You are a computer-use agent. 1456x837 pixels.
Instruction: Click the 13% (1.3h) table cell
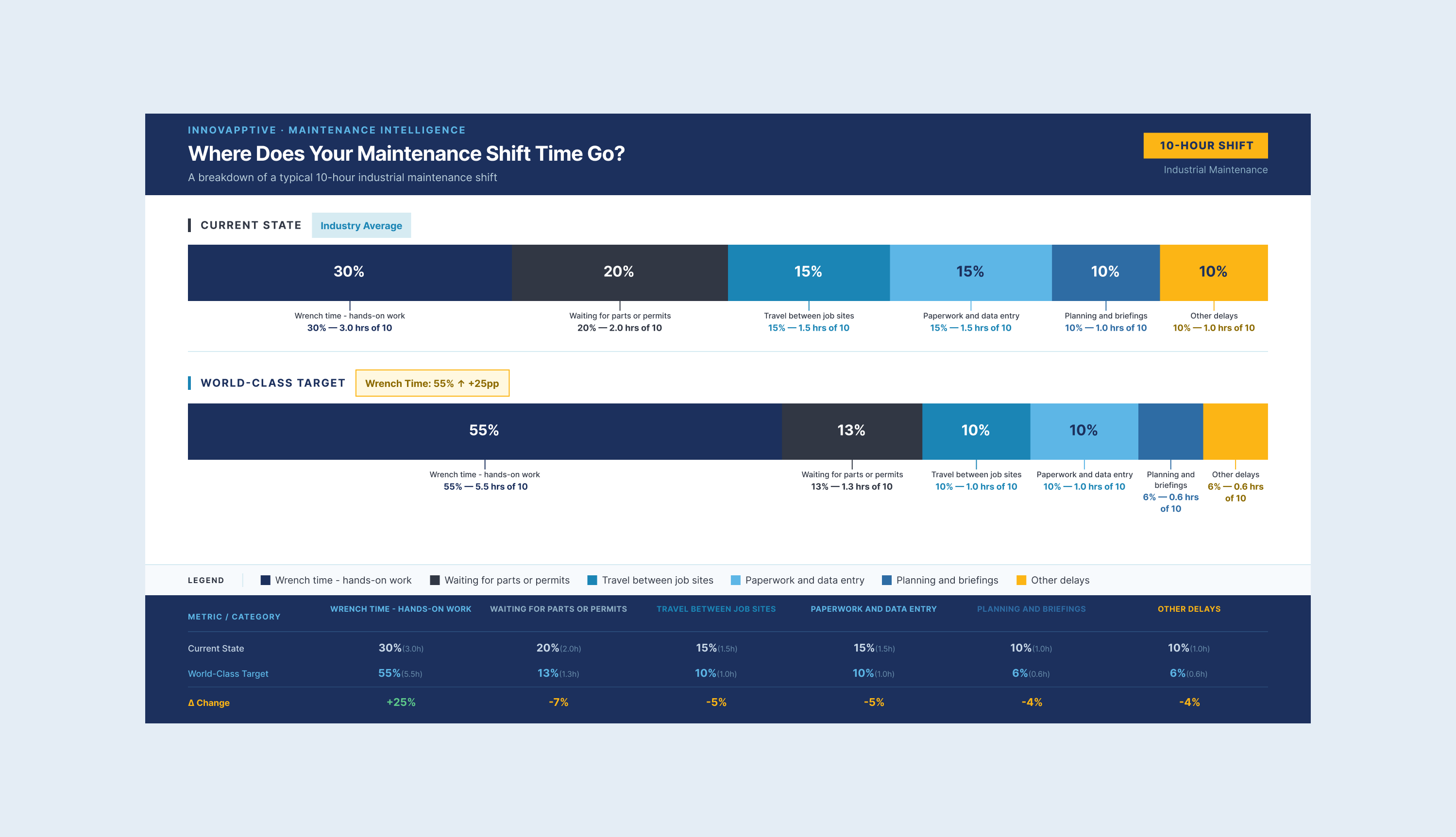559,673
